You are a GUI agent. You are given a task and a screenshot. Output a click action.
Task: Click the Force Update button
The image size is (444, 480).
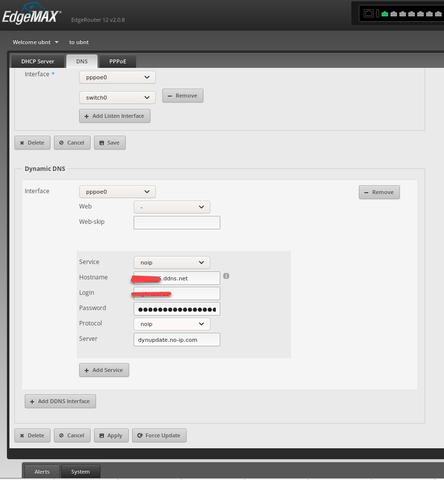(159, 435)
